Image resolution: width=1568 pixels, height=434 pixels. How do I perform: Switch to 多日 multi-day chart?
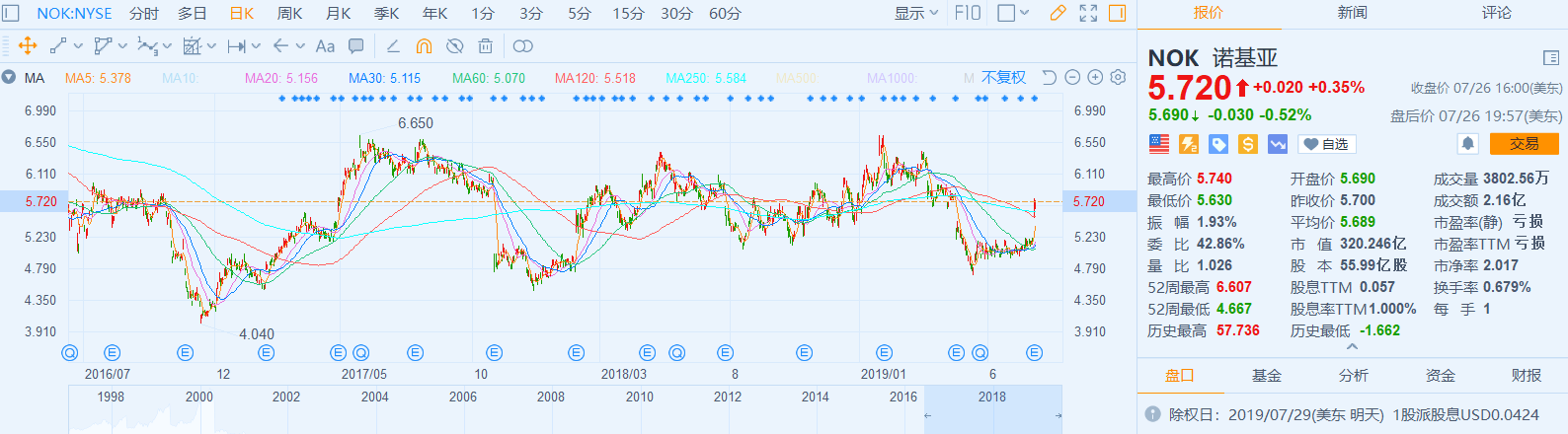coord(193,13)
